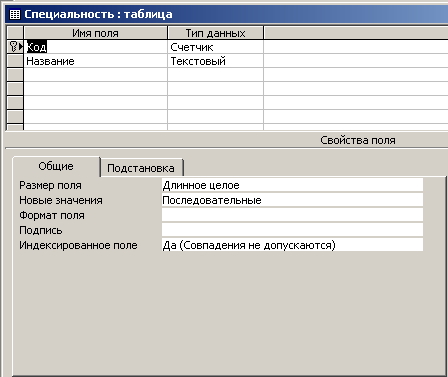448x377 pixels.
Task: Select the row selector for Название
Action: click(x=15, y=61)
